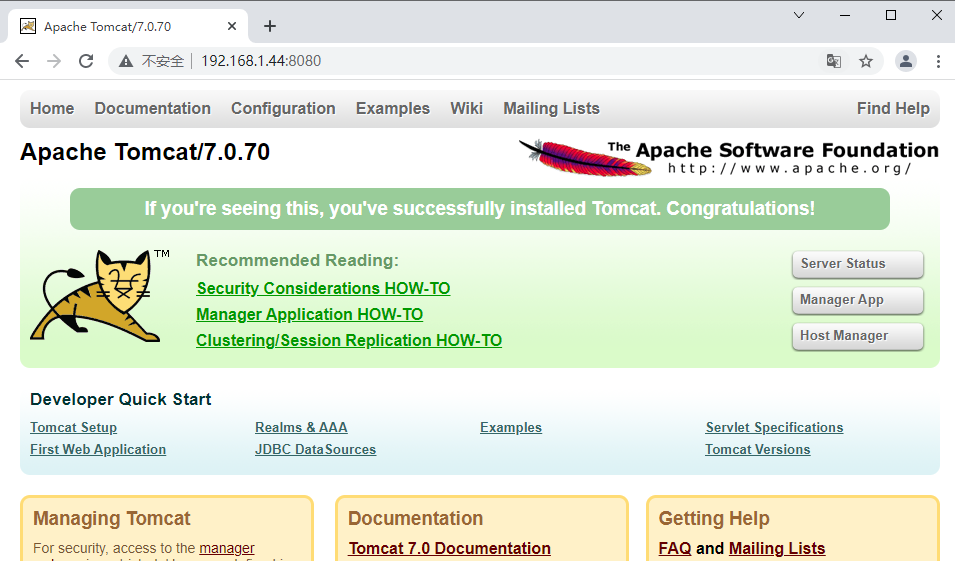
Task: Open the Wiki navigation item
Action: [x=467, y=108]
